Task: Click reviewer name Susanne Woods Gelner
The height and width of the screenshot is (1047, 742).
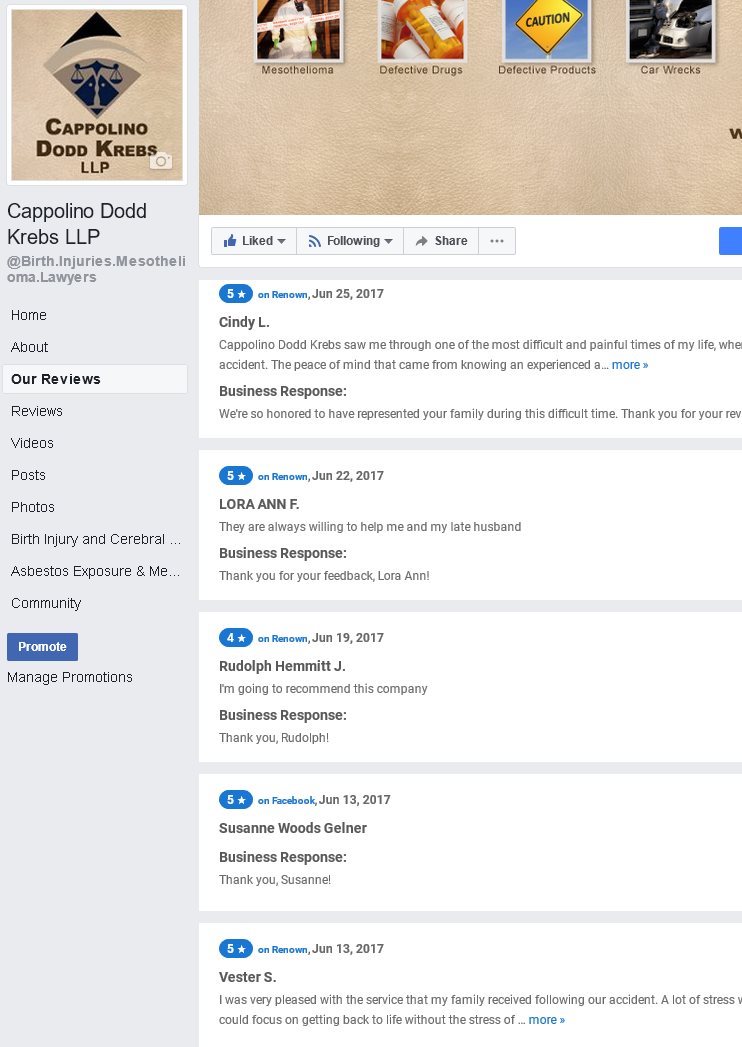Action: 293,829
